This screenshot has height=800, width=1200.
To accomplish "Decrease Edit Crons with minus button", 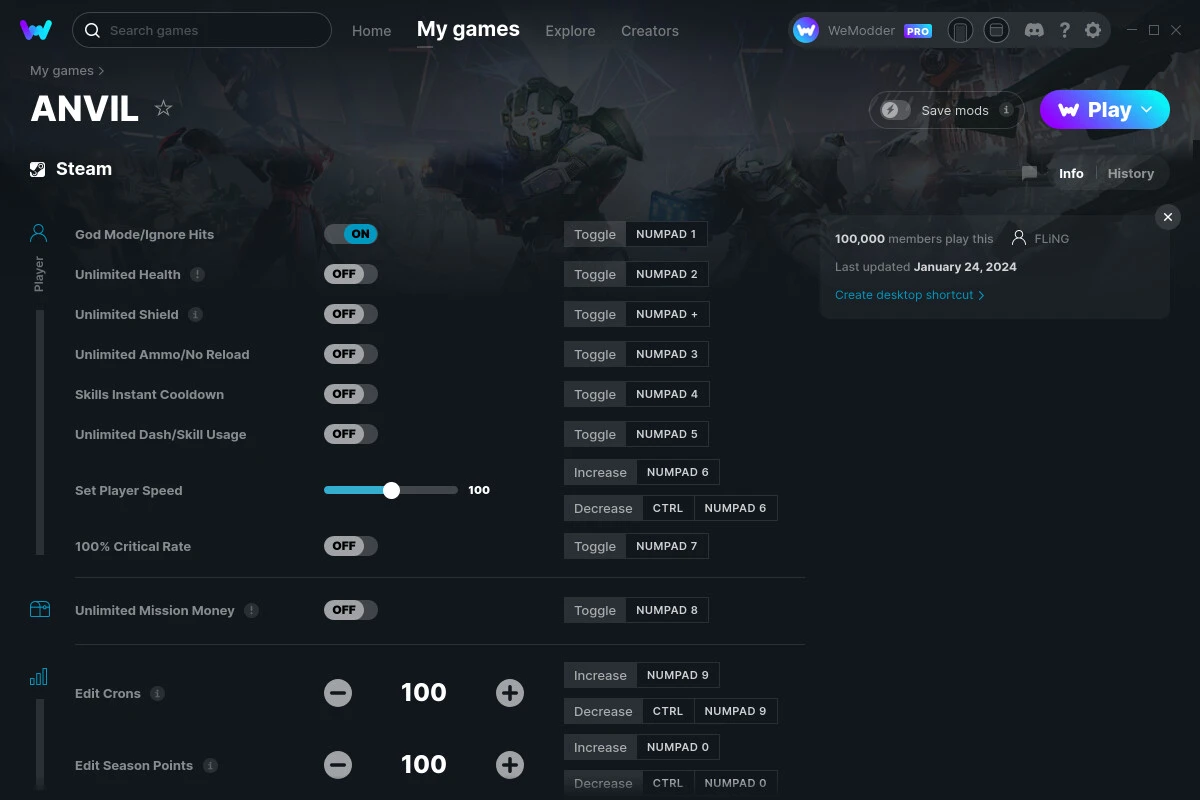I will click(x=338, y=693).
